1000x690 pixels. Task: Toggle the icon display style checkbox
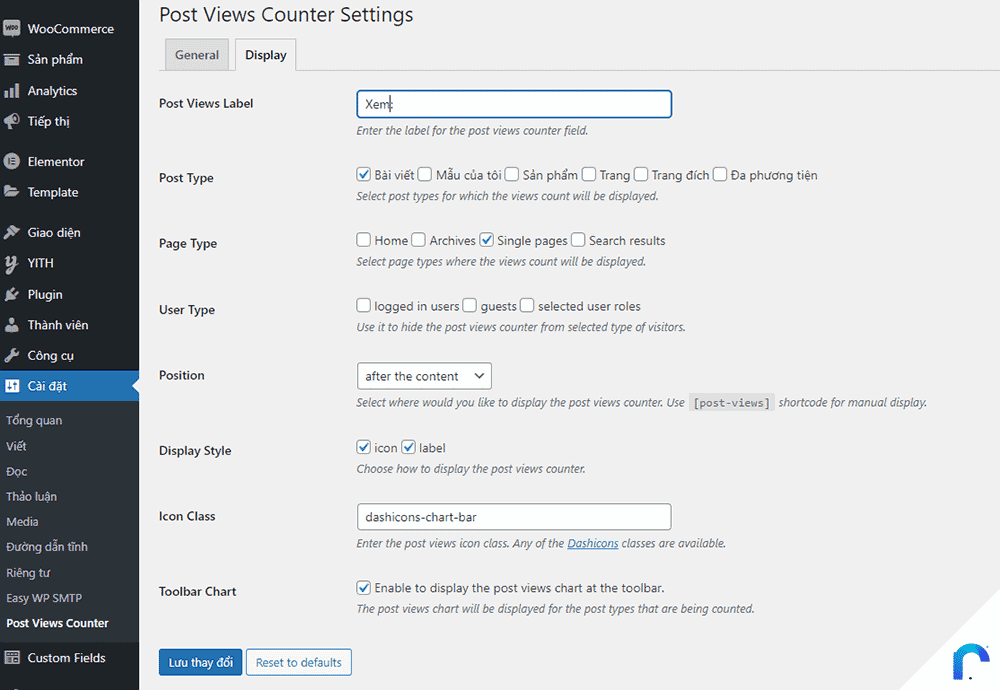364,447
